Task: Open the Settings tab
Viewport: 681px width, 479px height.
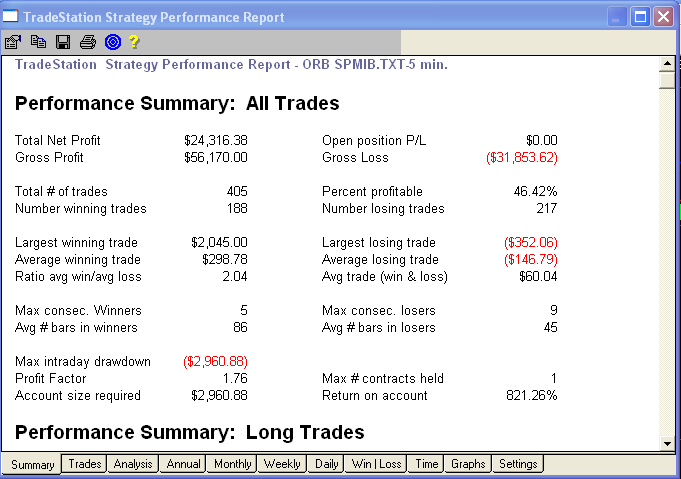Action: (518, 464)
